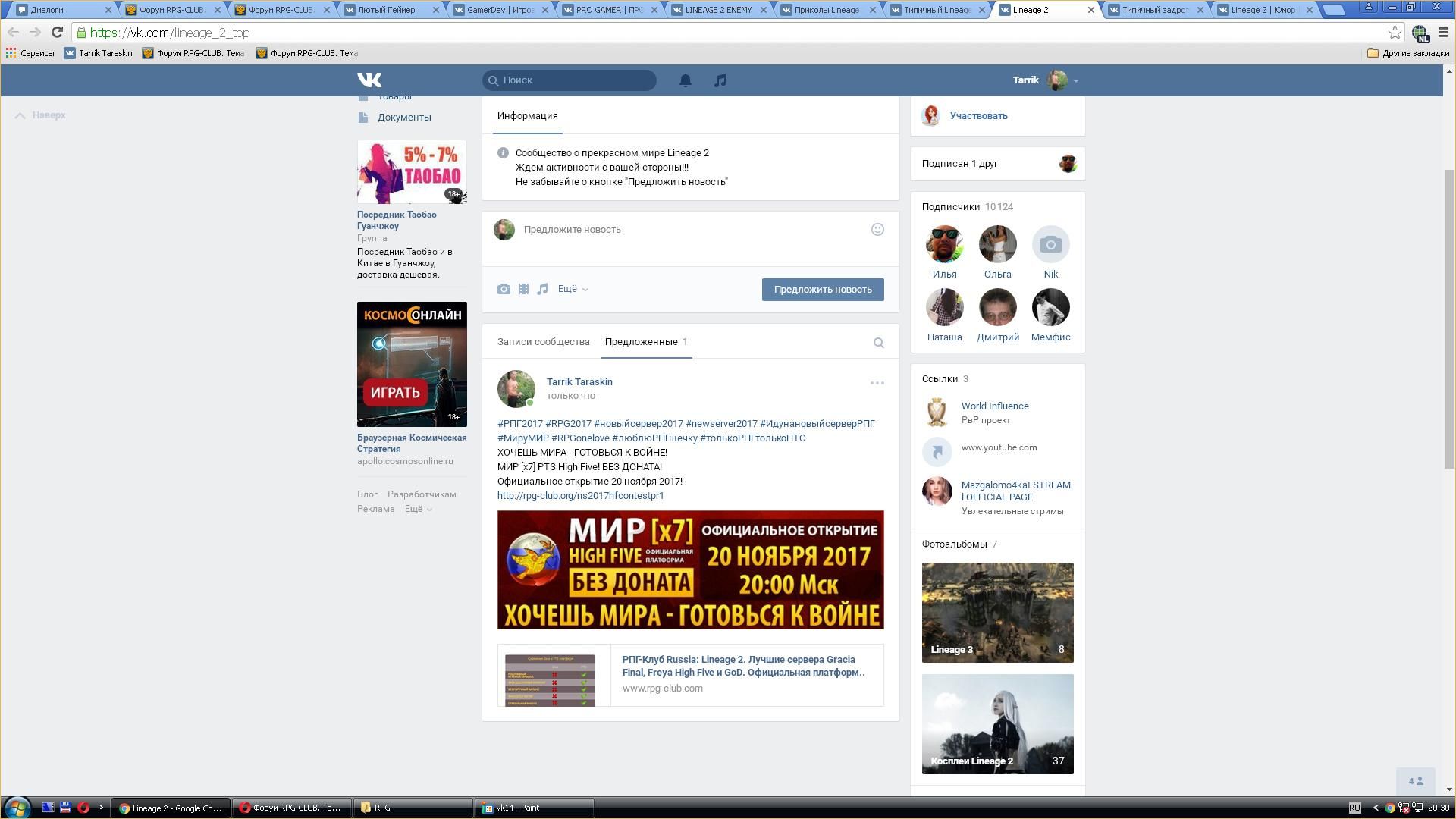Open Косплеи Lineage 2 album thumbnail
This screenshot has width=1456, height=819.
[997, 724]
